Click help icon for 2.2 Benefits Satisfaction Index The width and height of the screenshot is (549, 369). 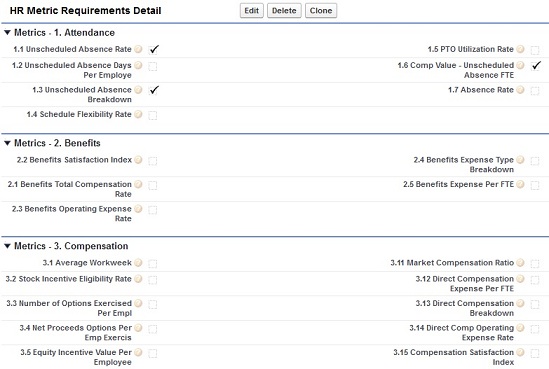click(x=138, y=160)
